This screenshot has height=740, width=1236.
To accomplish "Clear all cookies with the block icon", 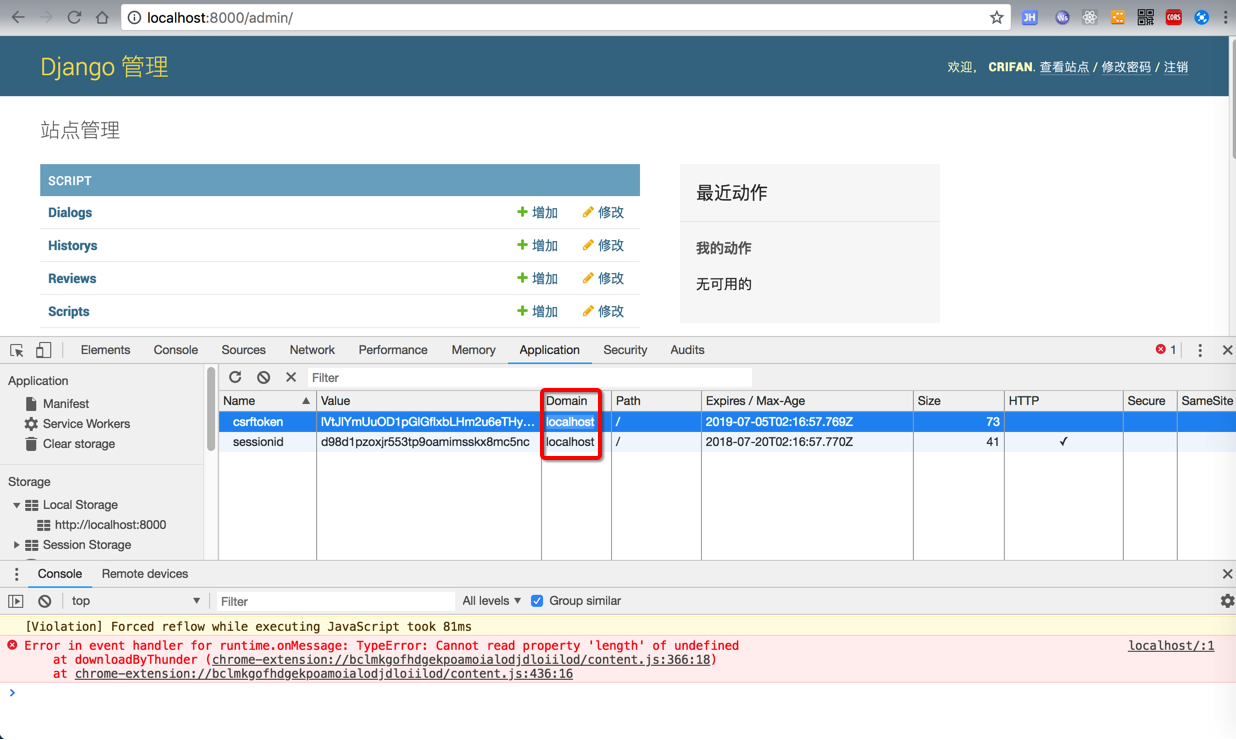I will [x=263, y=377].
